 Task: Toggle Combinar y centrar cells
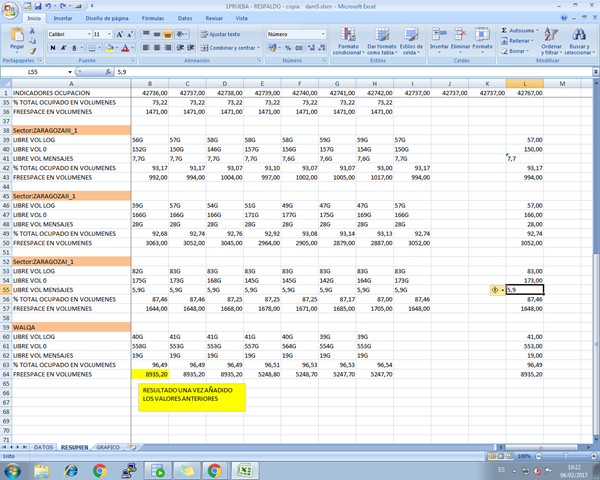tap(230, 47)
